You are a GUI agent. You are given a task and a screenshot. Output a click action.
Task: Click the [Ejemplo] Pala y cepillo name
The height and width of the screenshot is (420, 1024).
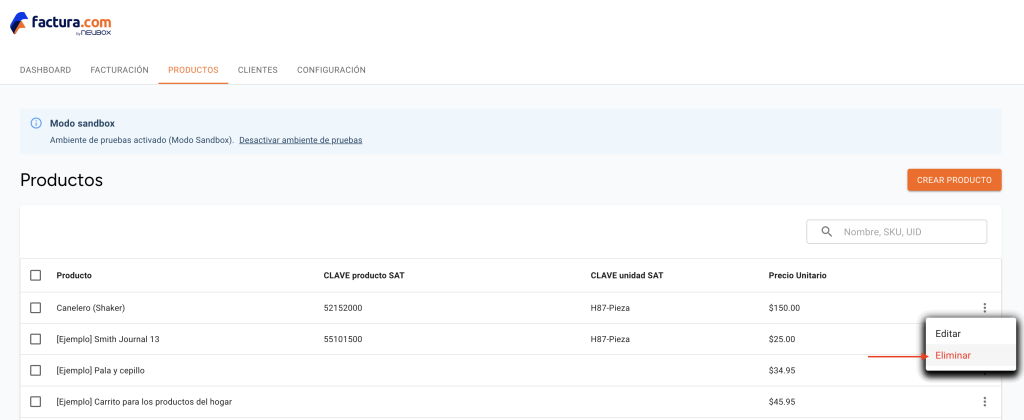[x=101, y=370]
